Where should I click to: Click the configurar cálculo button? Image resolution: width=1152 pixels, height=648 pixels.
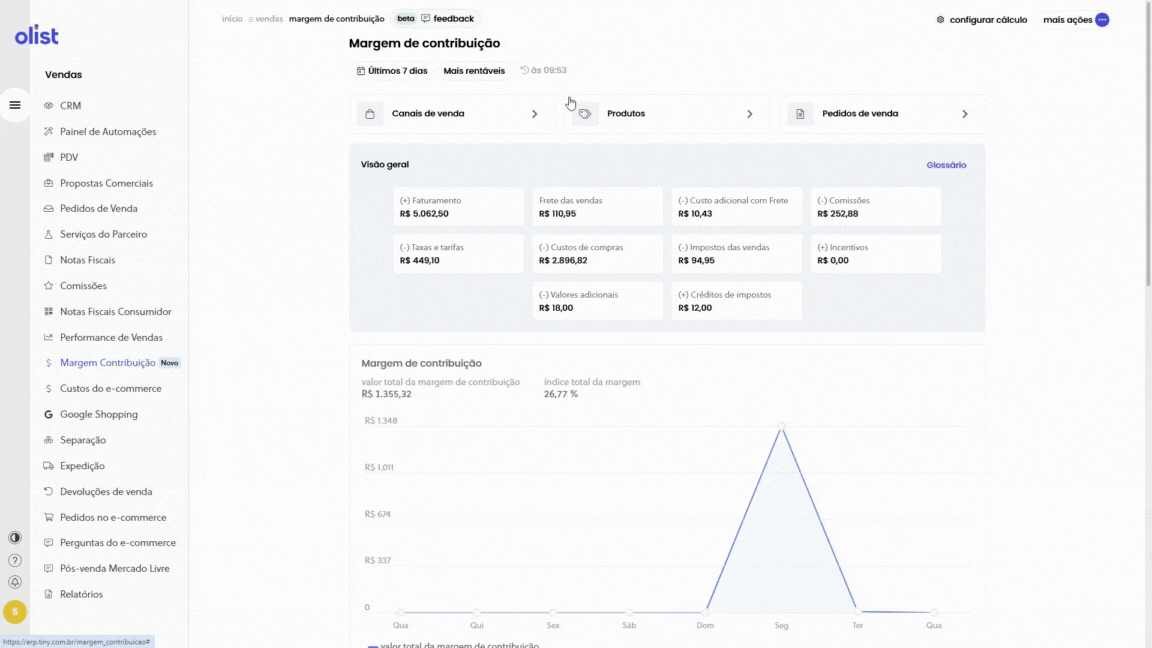[981, 20]
